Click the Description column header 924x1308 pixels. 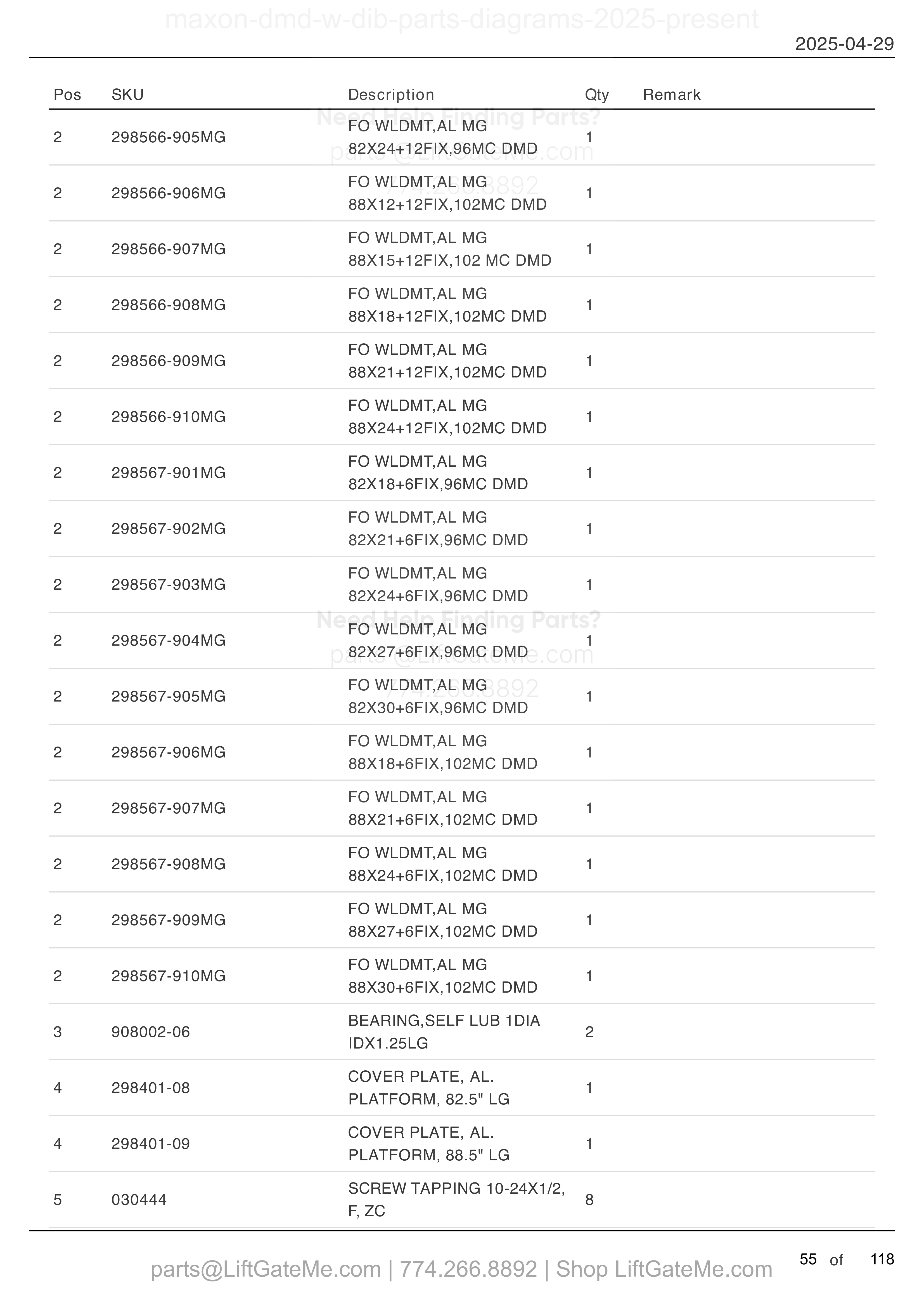pyautogui.click(x=391, y=95)
